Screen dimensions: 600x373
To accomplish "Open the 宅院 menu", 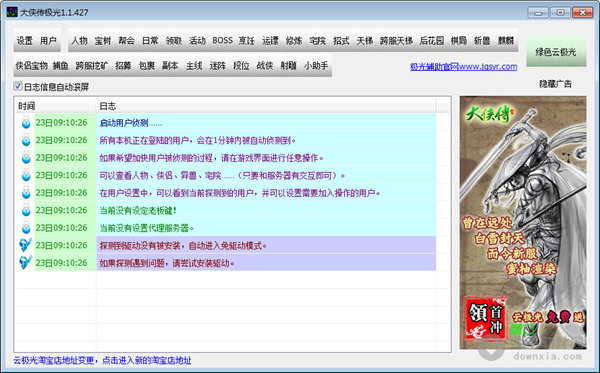I will 318,41.
